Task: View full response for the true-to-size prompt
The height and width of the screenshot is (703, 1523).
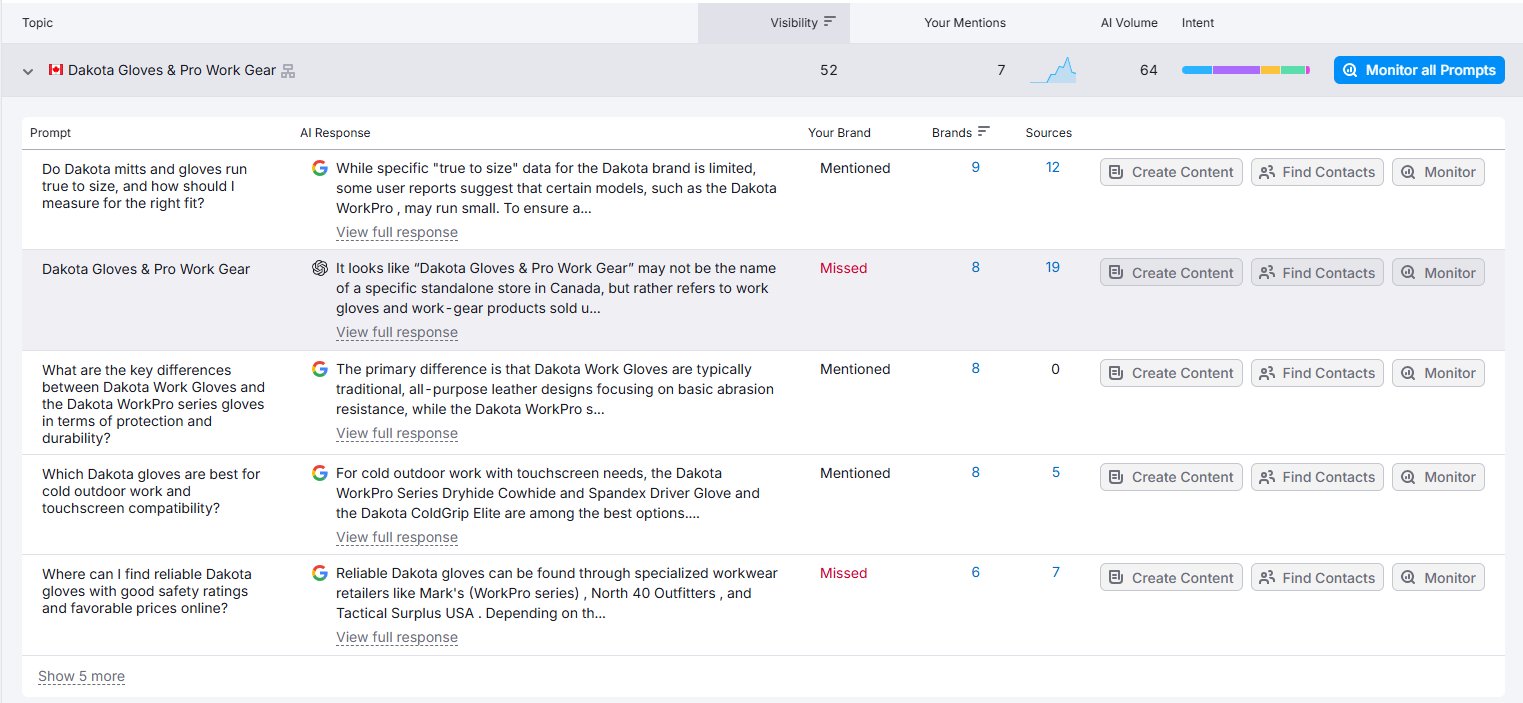Action: [397, 232]
